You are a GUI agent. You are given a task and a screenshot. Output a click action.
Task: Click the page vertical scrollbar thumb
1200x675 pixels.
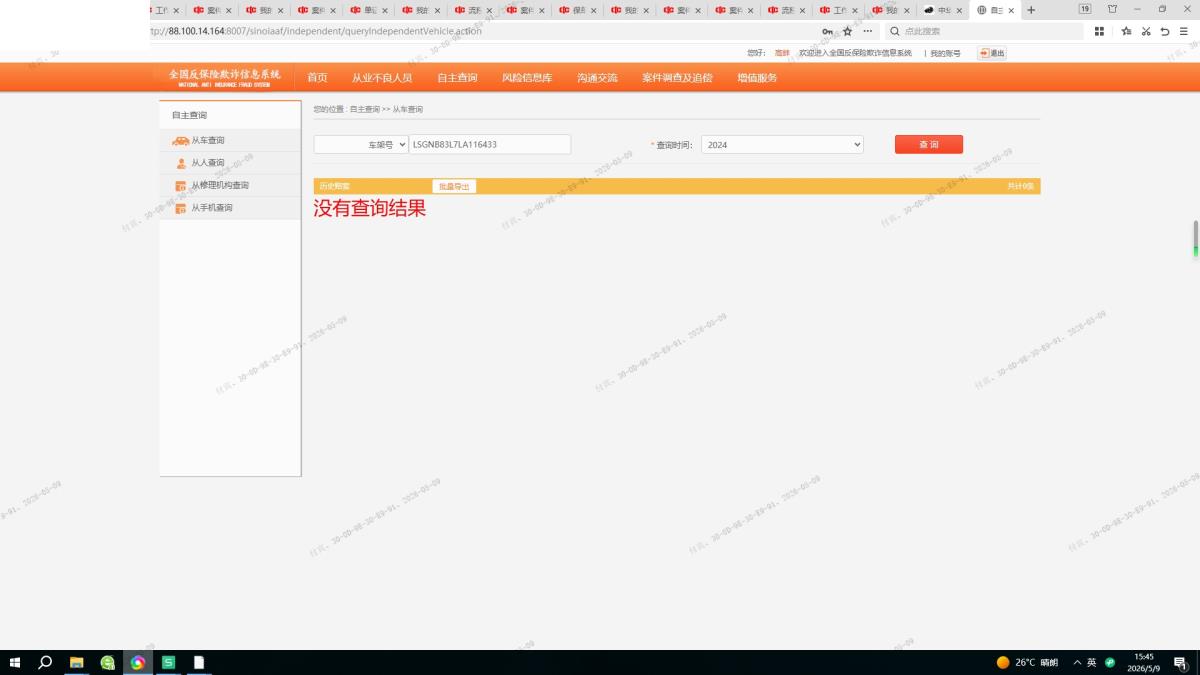tap(1195, 238)
